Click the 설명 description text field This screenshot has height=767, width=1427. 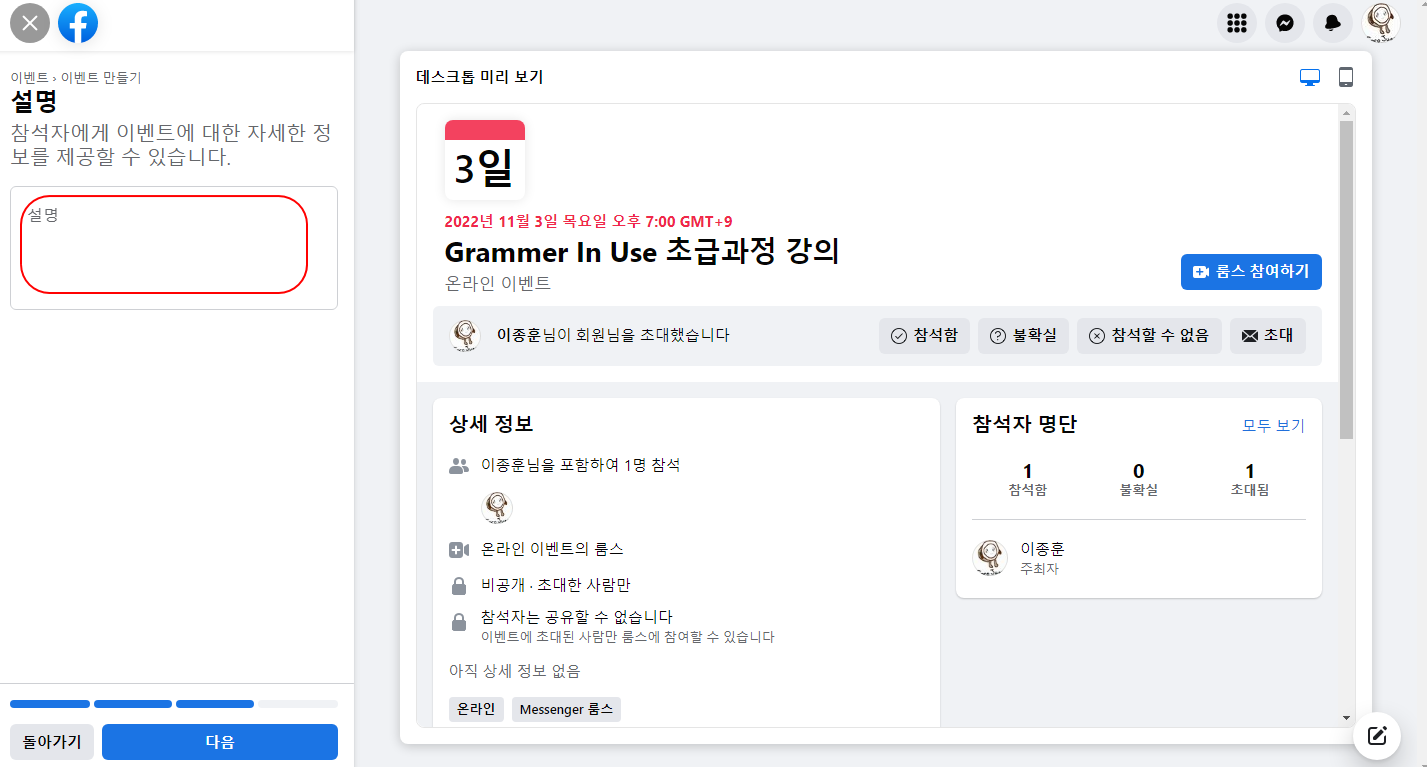(174, 248)
